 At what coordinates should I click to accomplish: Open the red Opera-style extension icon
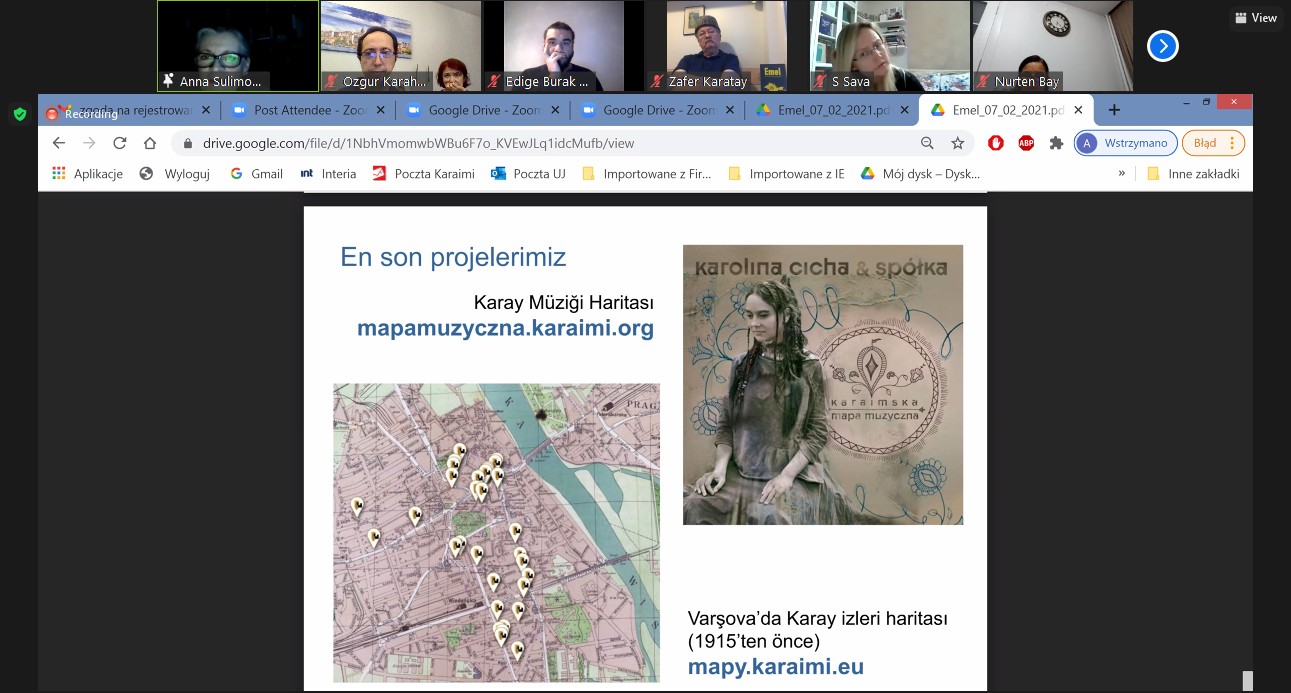(996, 143)
